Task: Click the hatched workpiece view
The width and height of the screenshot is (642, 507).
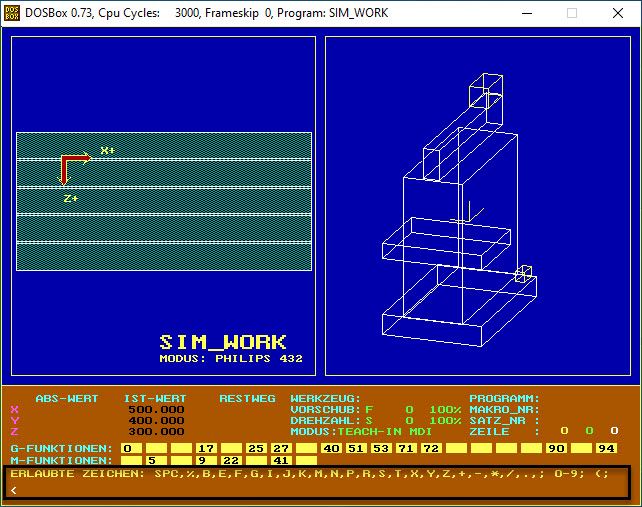Action: tap(164, 201)
